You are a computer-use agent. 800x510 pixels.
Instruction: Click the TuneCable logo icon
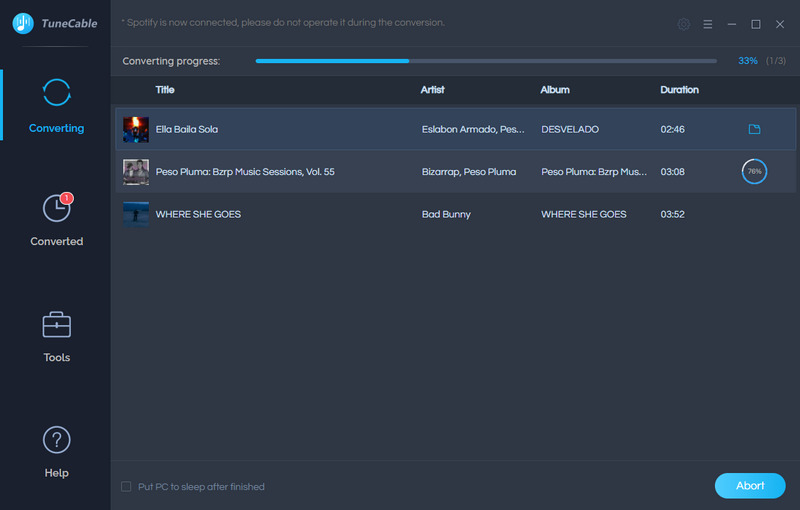click(23, 23)
